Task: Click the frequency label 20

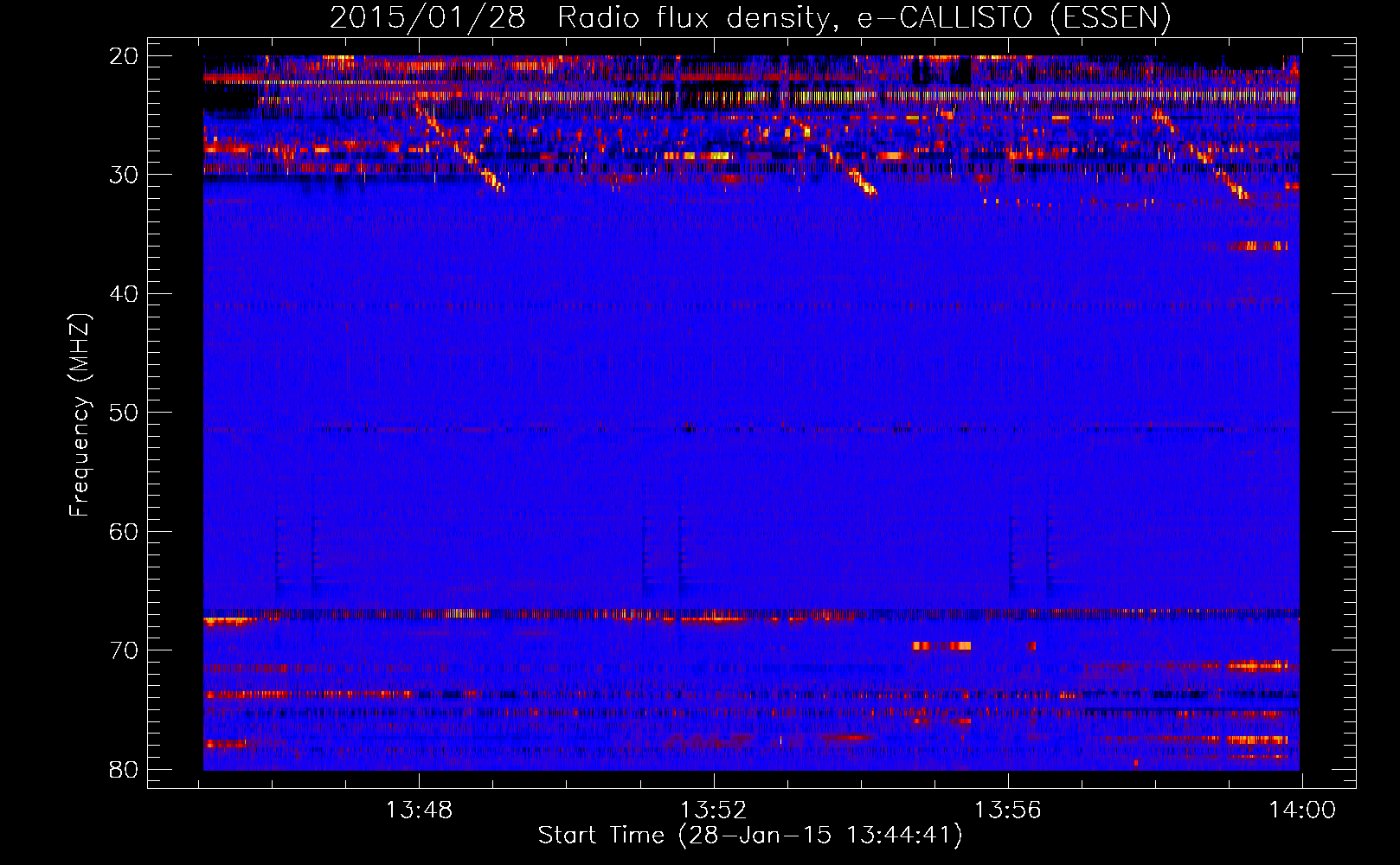Action: coord(124,56)
